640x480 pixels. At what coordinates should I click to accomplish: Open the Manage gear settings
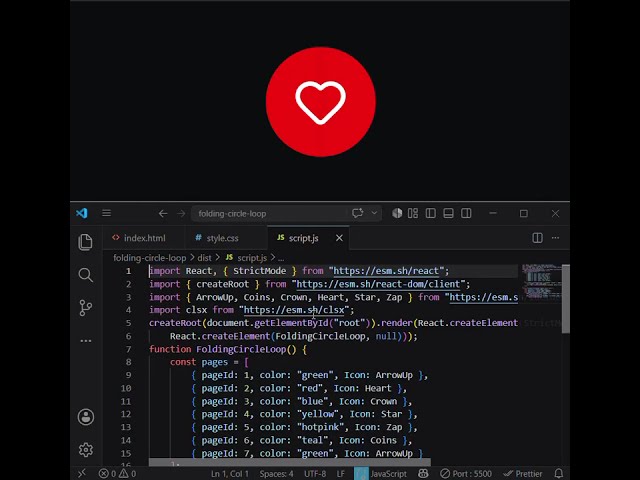pos(86,449)
